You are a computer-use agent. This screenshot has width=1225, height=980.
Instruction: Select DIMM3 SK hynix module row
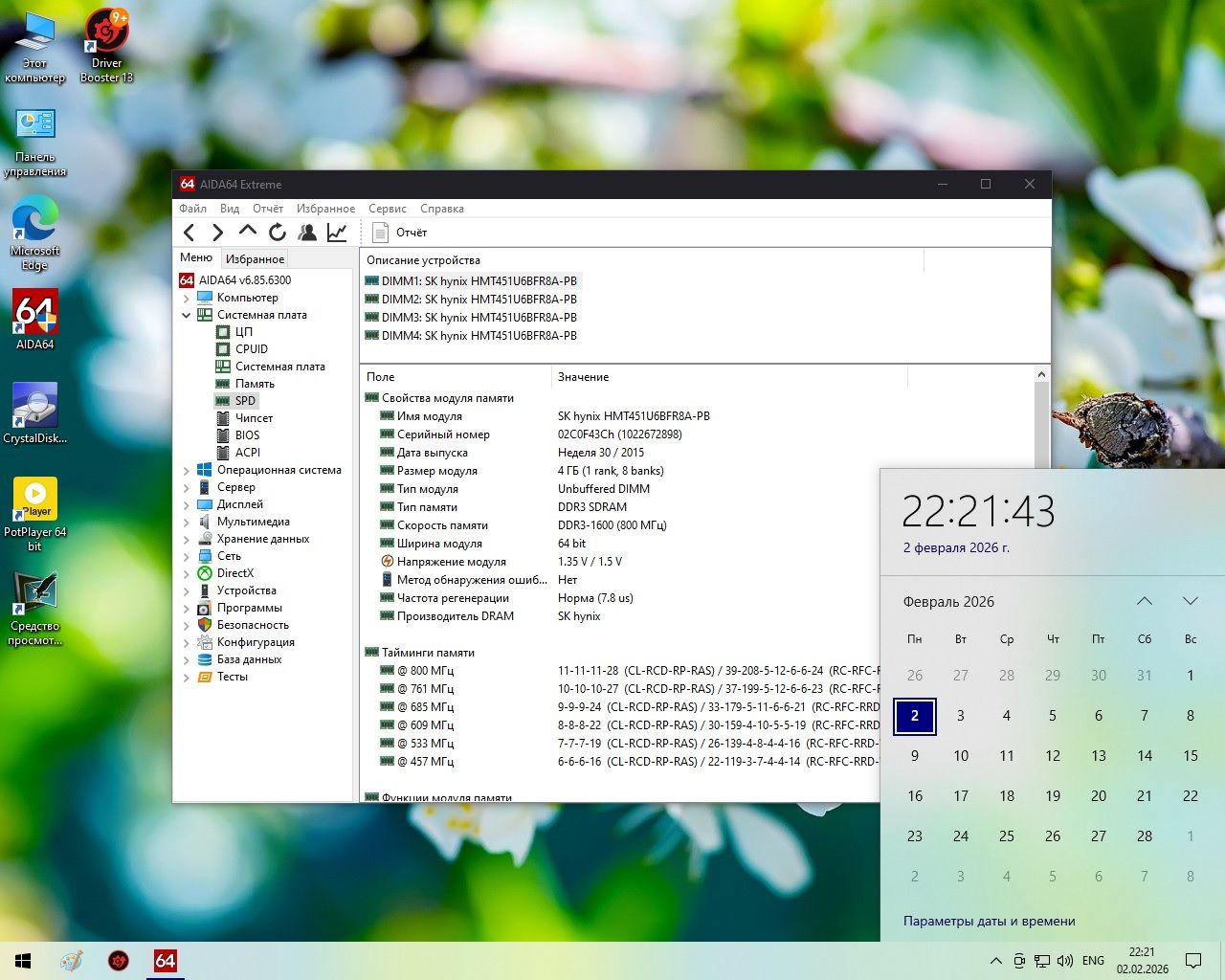point(471,318)
